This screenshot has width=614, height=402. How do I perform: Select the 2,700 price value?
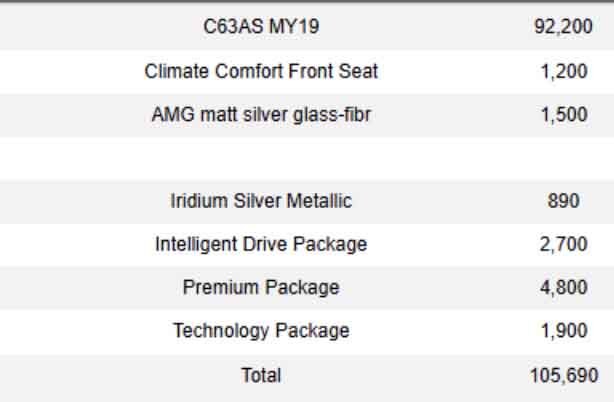[564, 244]
